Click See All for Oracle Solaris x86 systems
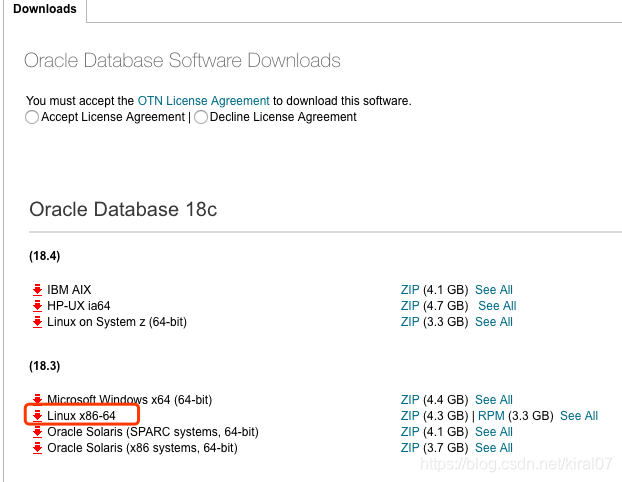622x482 pixels. [x=494, y=448]
